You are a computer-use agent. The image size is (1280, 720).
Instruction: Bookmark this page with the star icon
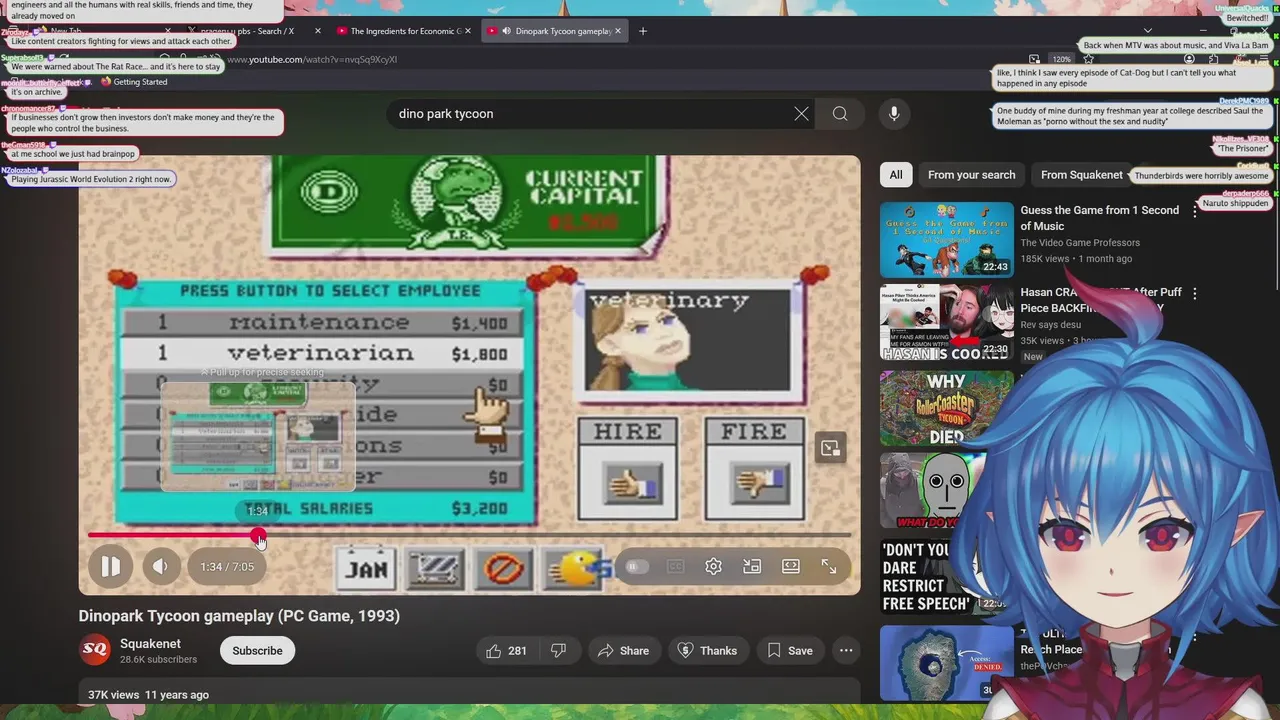[1089, 59]
